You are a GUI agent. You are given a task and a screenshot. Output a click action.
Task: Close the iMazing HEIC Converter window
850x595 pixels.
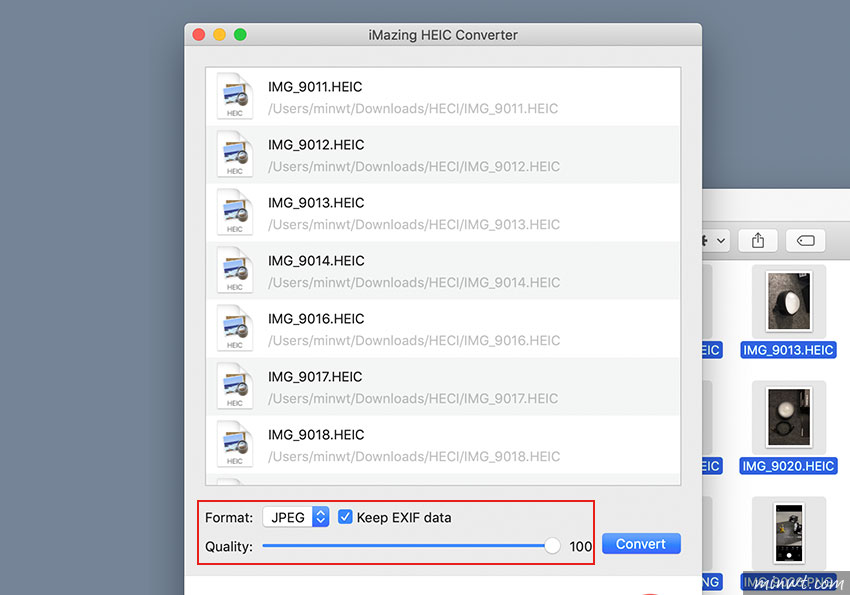199,35
